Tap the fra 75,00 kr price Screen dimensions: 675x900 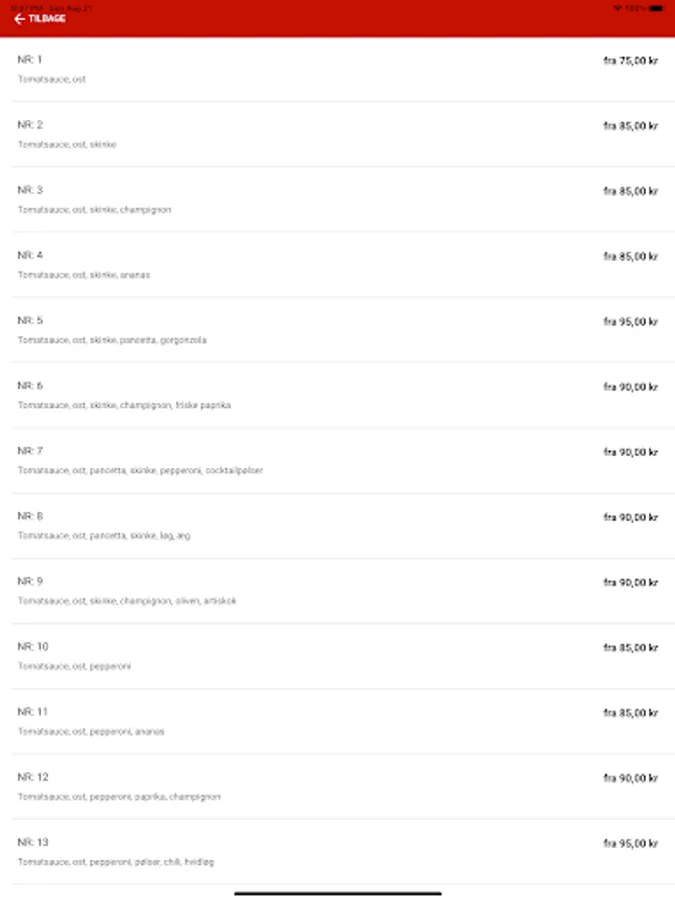click(x=630, y=61)
